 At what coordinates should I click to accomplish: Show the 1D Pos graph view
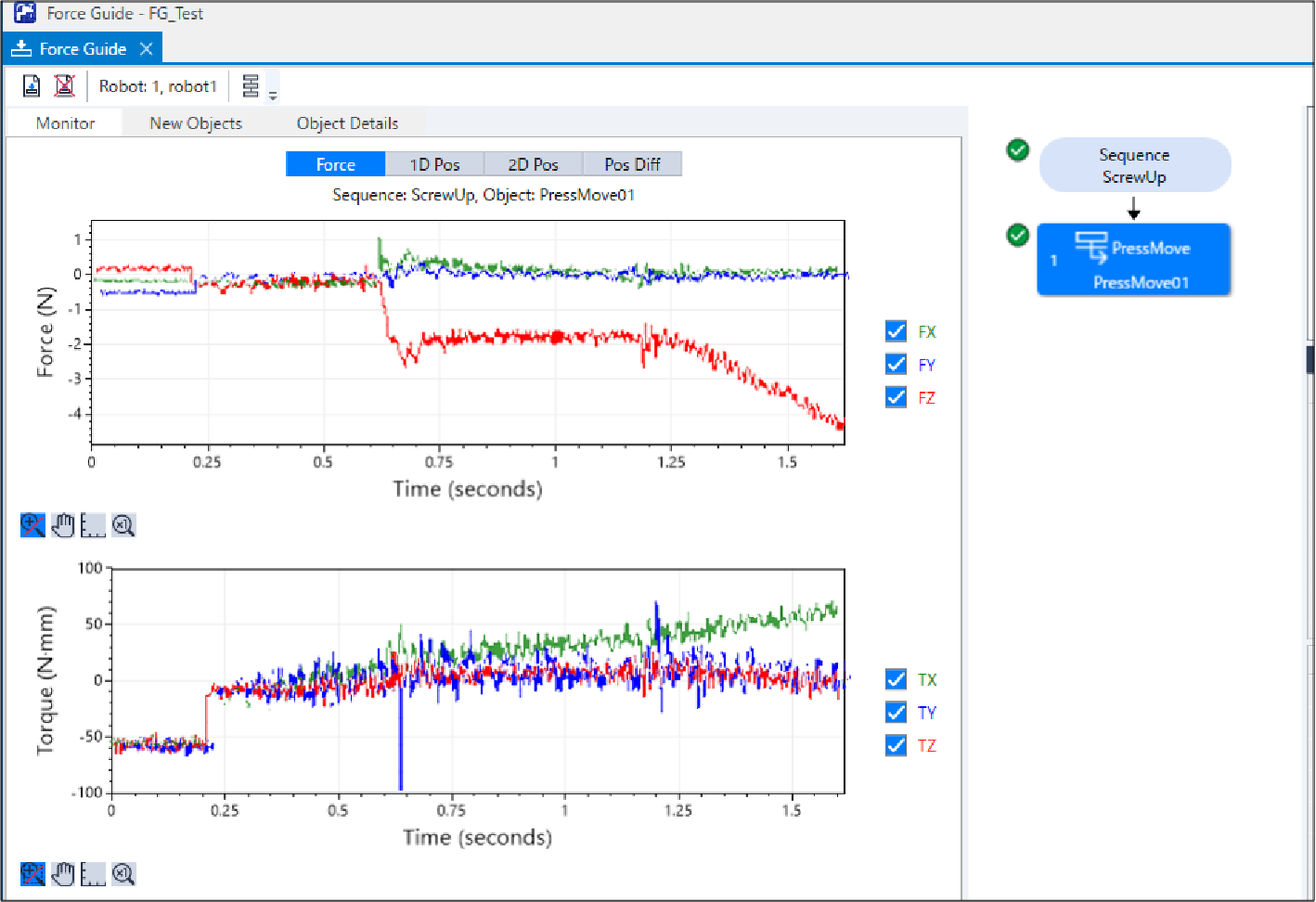click(434, 164)
